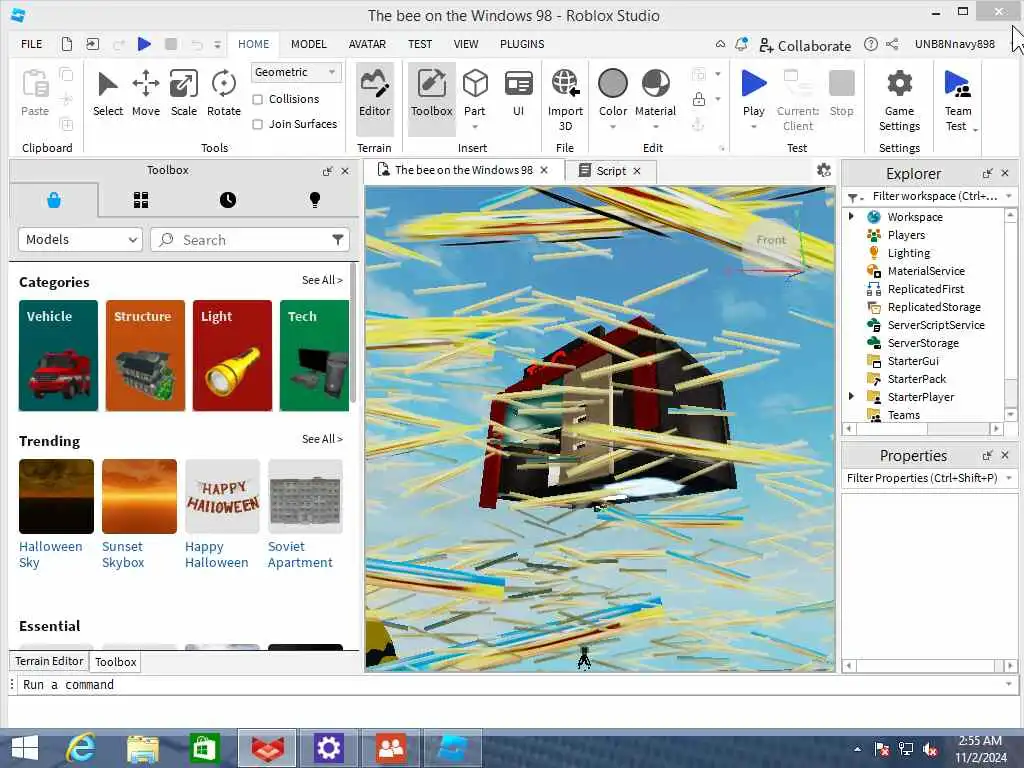1024x768 pixels.
Task: Open Internet Explorer from the taskbar
Action: pyautogui.click(x=81, y=748)
